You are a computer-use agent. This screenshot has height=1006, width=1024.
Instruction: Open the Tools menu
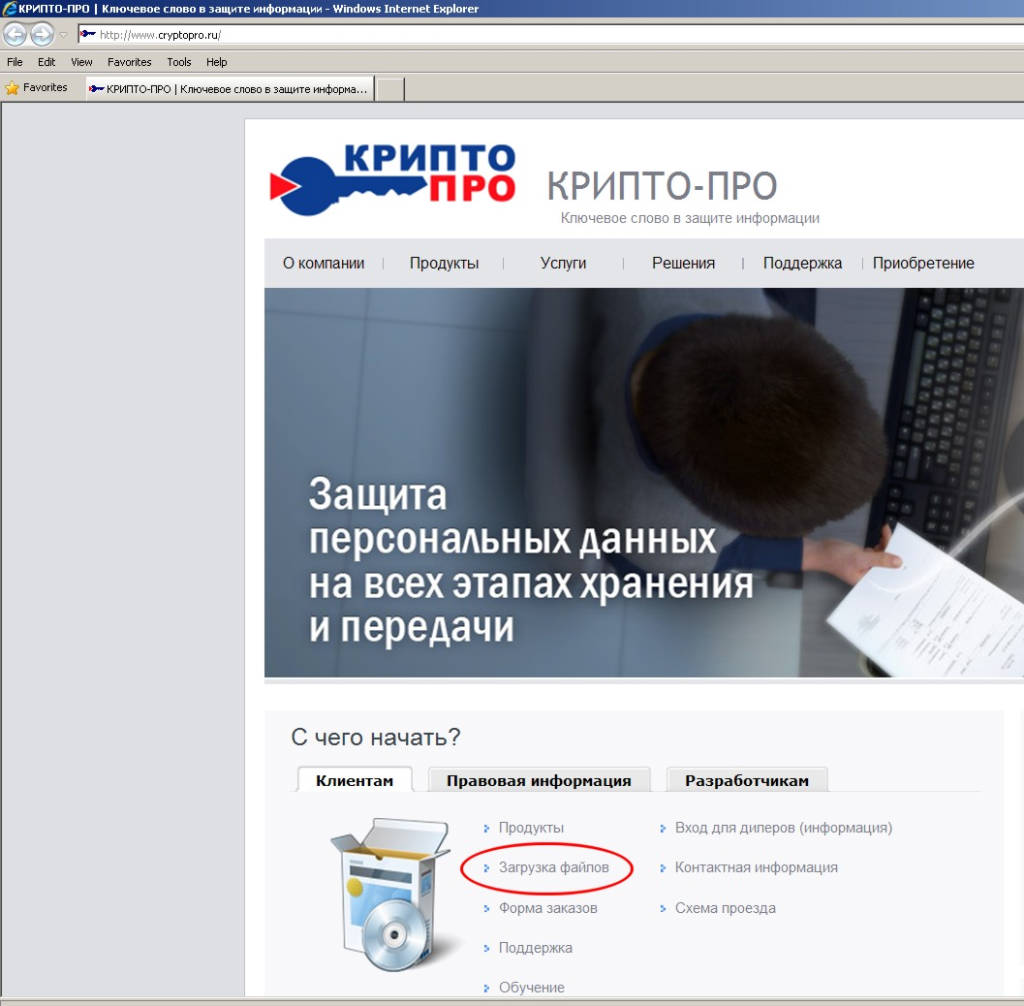(x=179, y=62)
